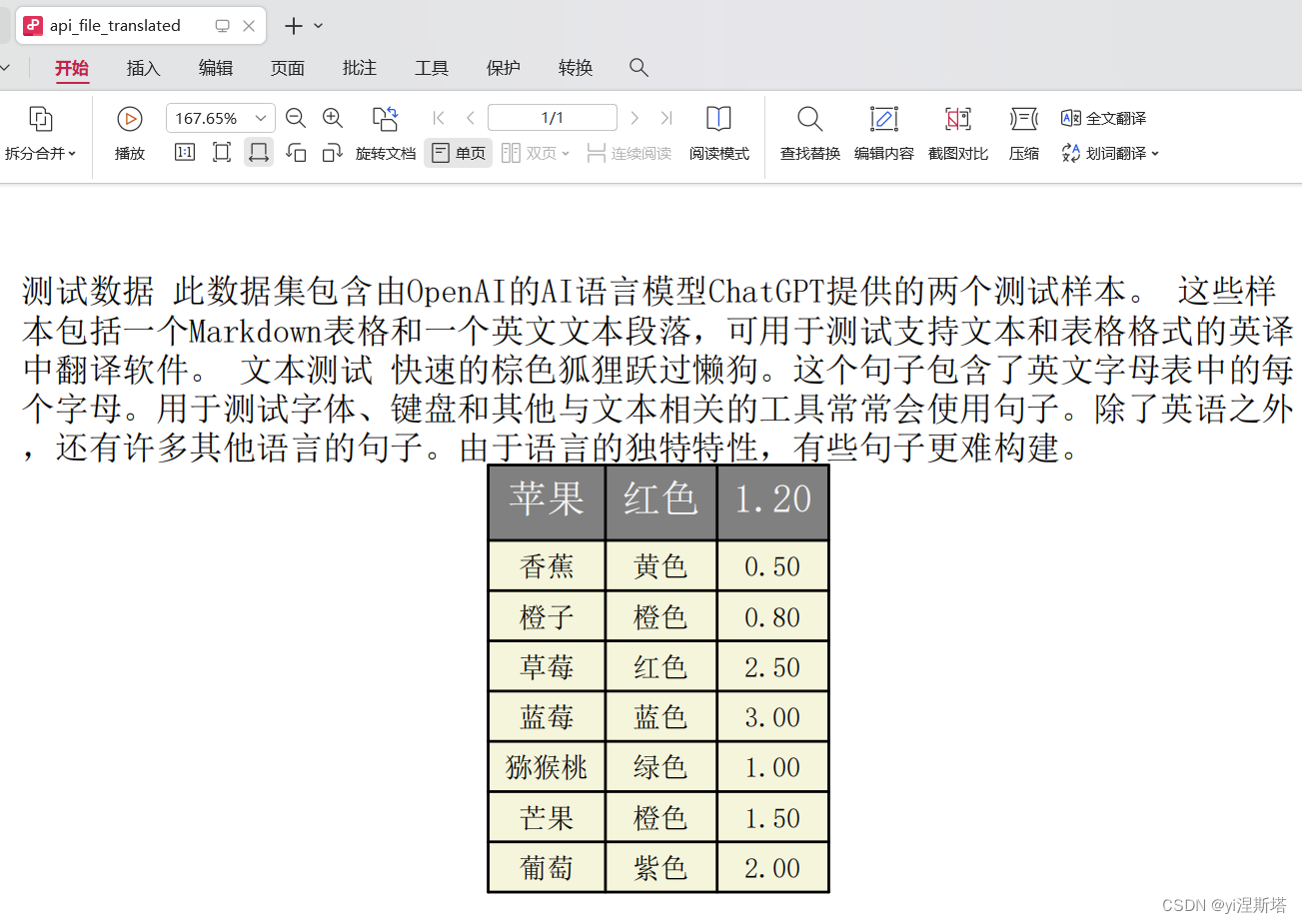Click the 猕猴桃 table cell

(x=547, y=767)
